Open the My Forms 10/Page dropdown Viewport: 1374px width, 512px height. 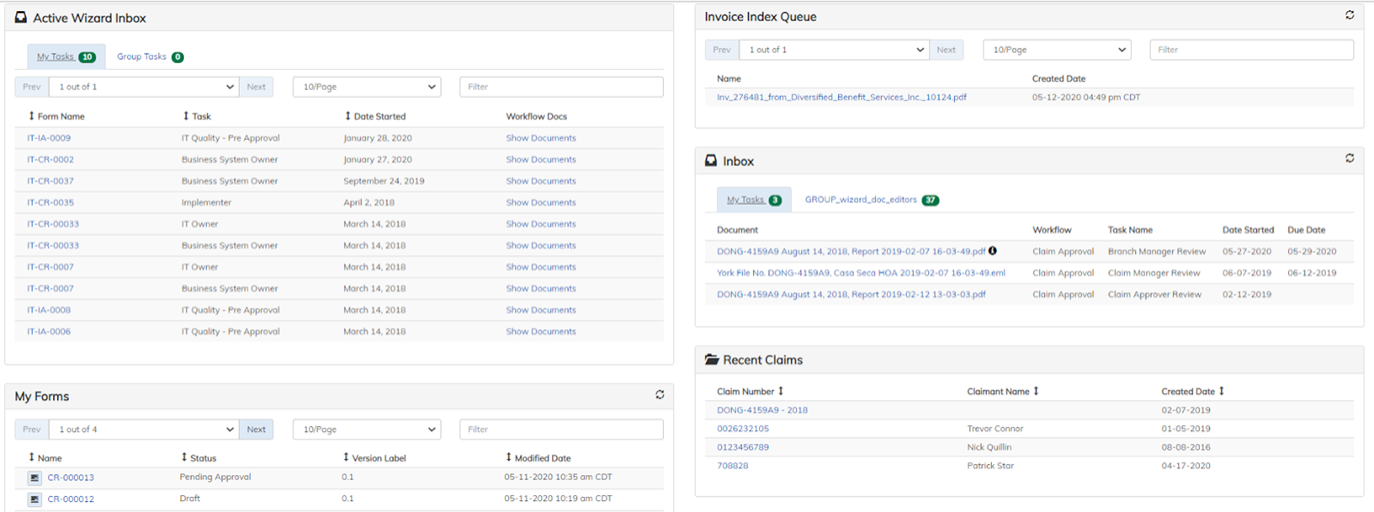366,429
